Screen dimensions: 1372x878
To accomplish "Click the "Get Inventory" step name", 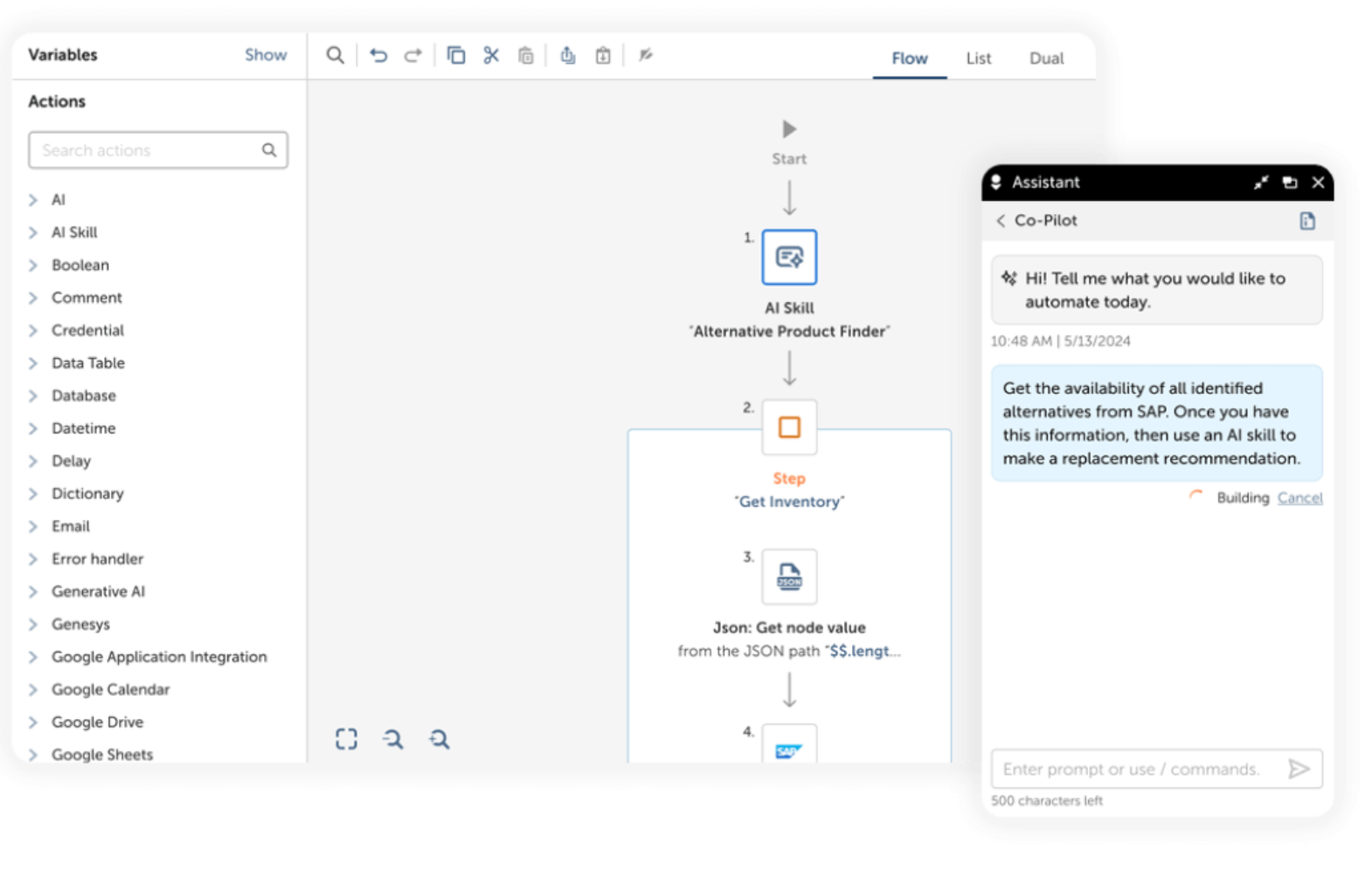I will coord(789,502).
